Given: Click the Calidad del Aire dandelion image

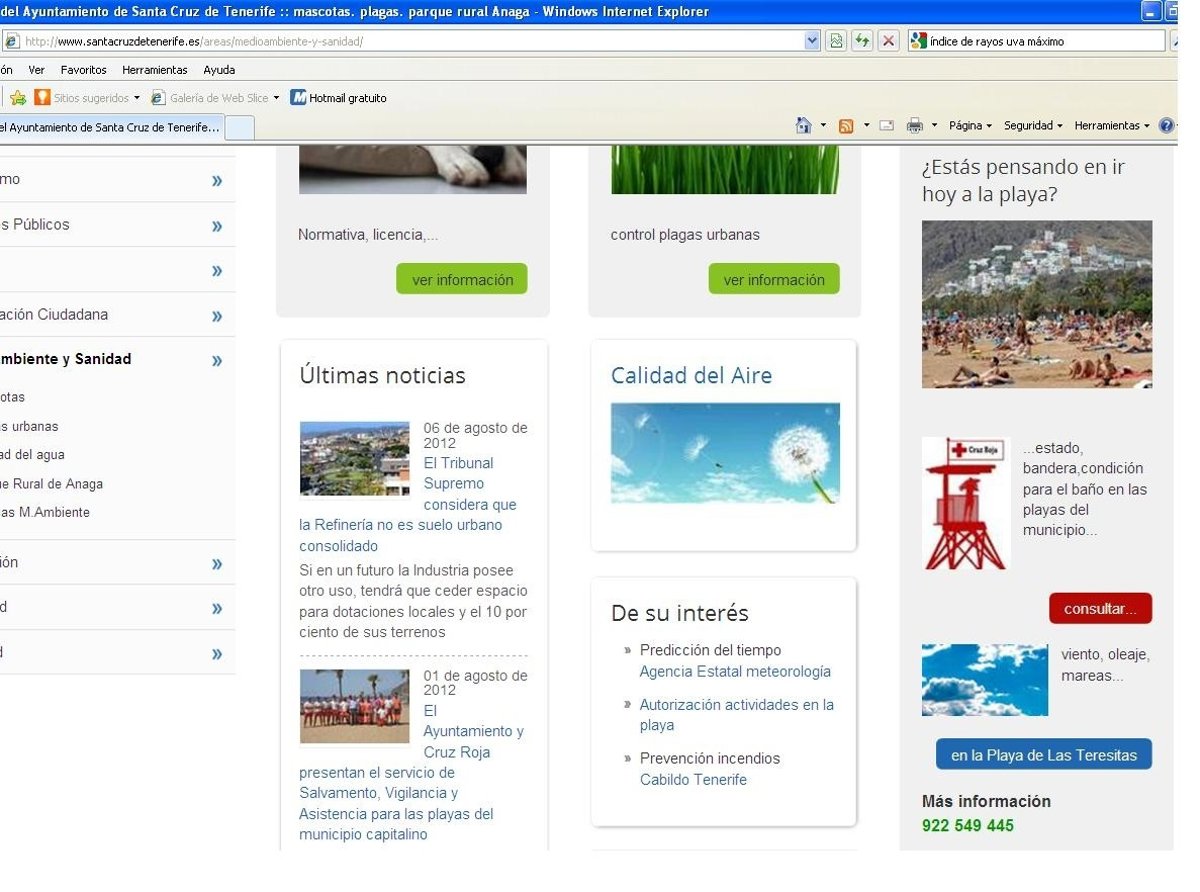Looking at the screenshot, I should coord(725,453).
